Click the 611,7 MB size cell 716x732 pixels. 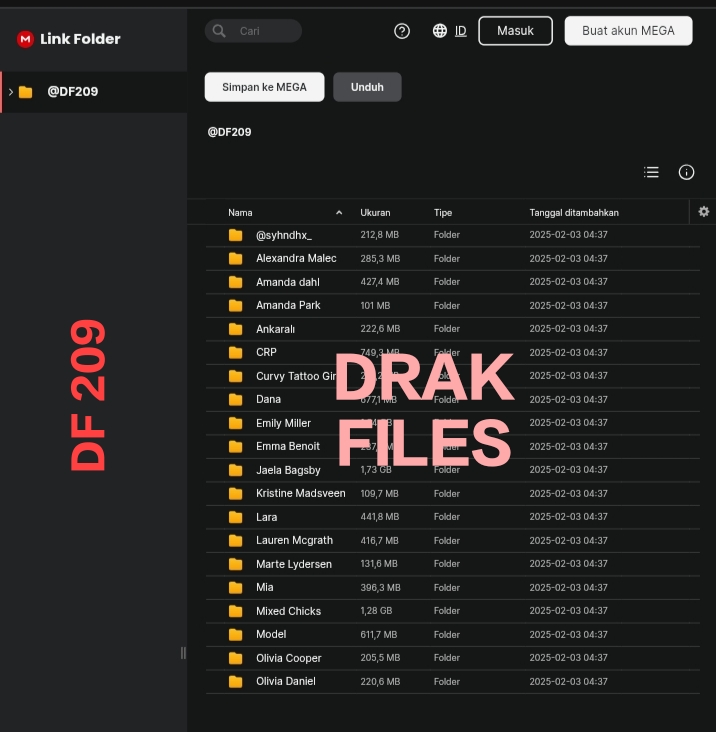tap(379, 634)
